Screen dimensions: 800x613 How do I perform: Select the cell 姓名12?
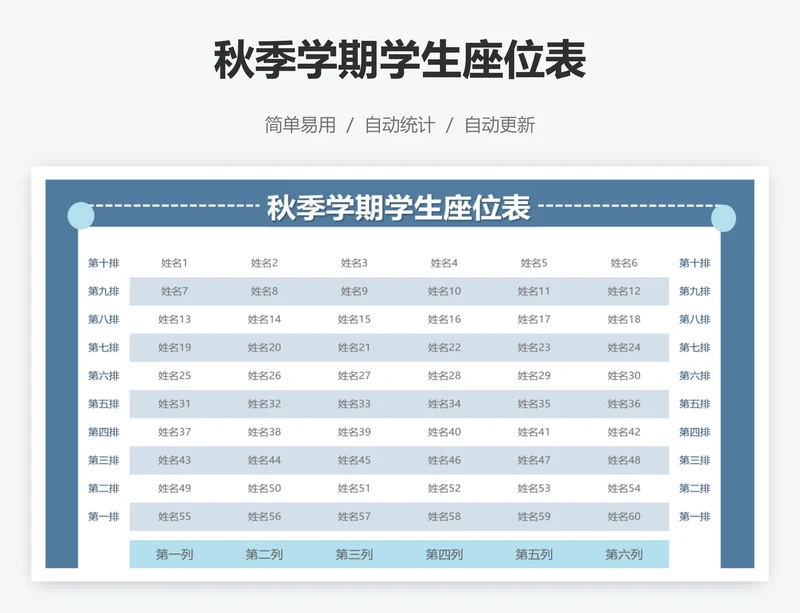pos(624,291)
